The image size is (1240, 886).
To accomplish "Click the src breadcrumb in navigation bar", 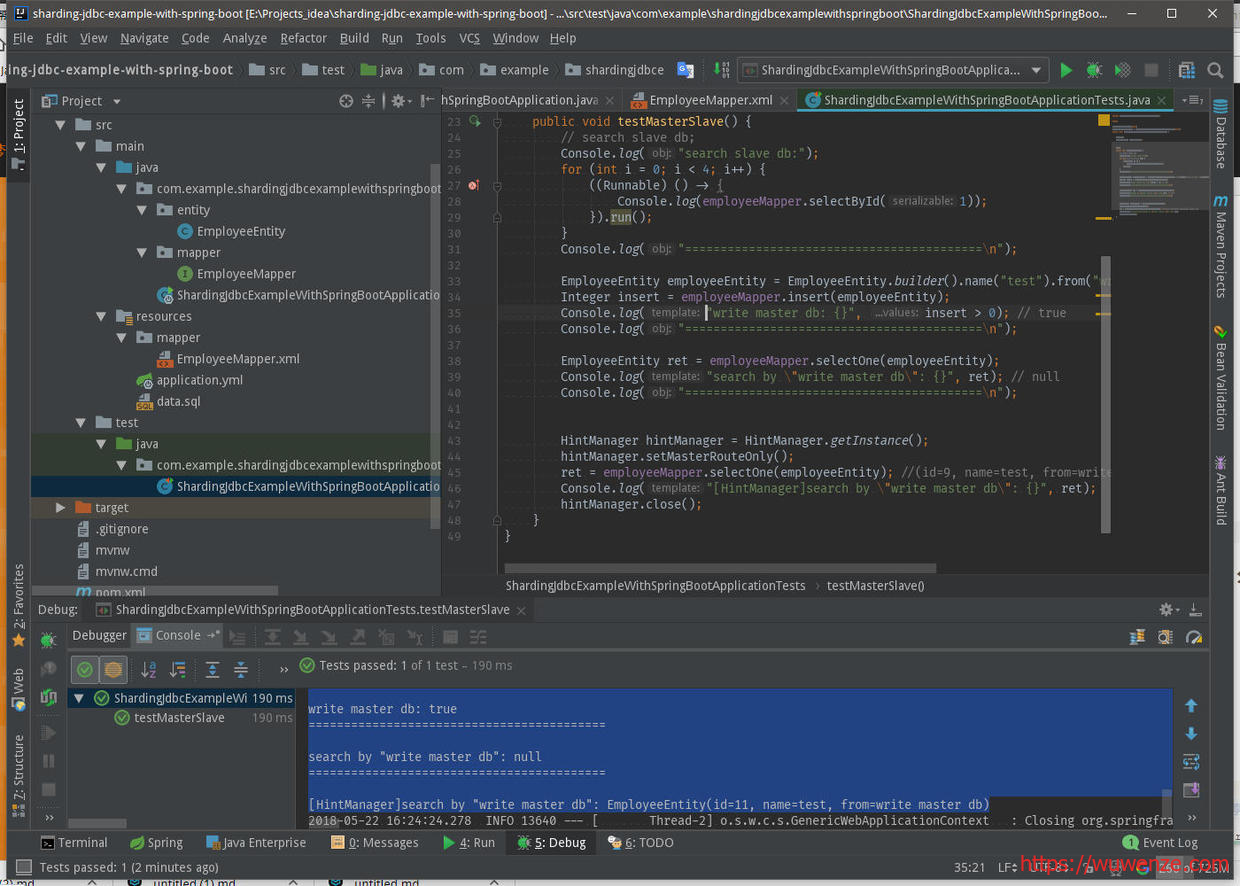I will pyautogui.click(x=267, y=70).
